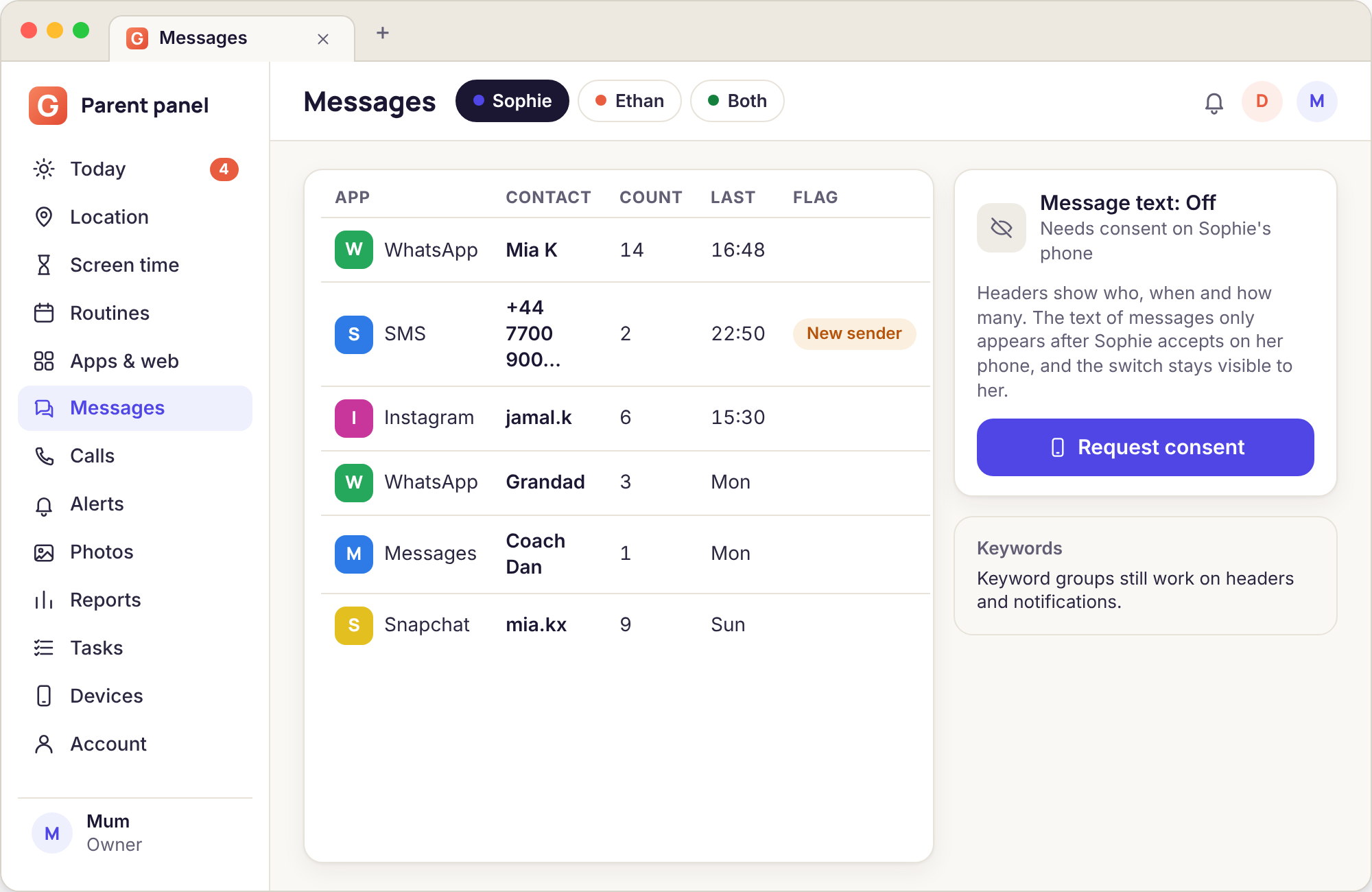Open Reports from the sidebar
Image resolution: width=1372 pixels, height=892 pixels.
(135, 600)
